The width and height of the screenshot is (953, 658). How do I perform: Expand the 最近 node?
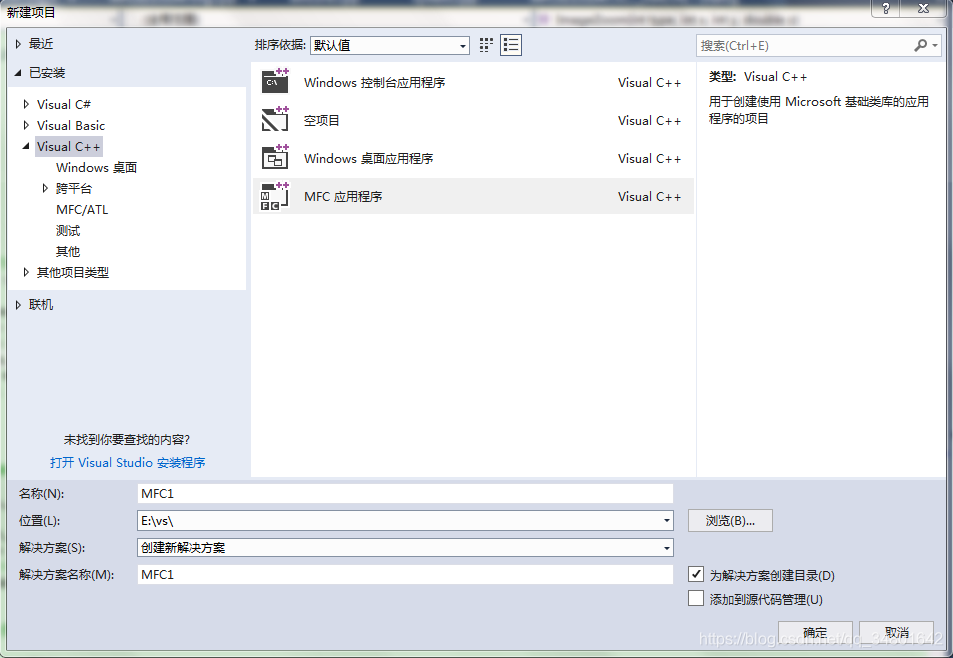coord(18,44)
